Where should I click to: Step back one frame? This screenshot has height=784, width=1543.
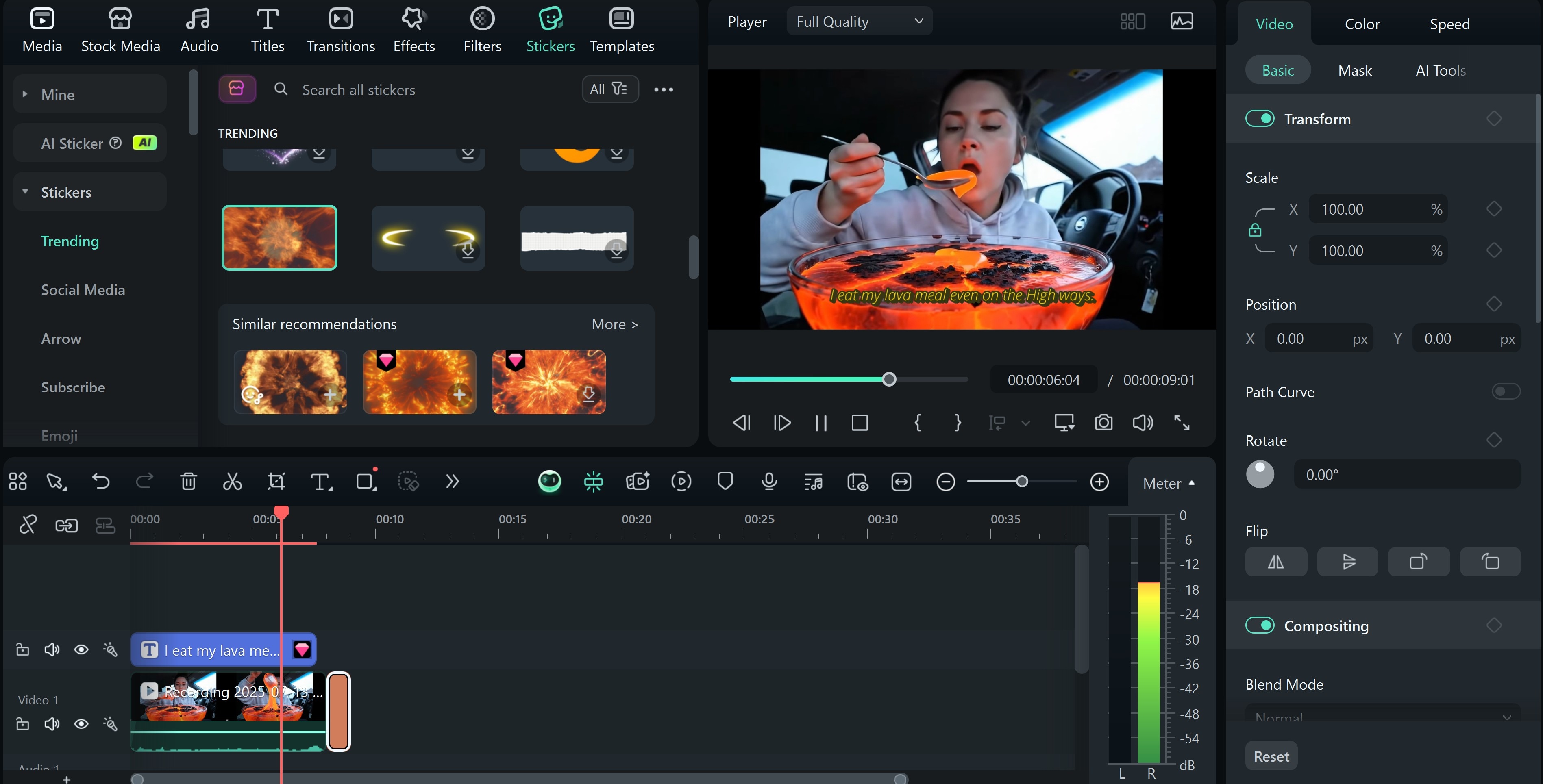click(x=742, y=423)
